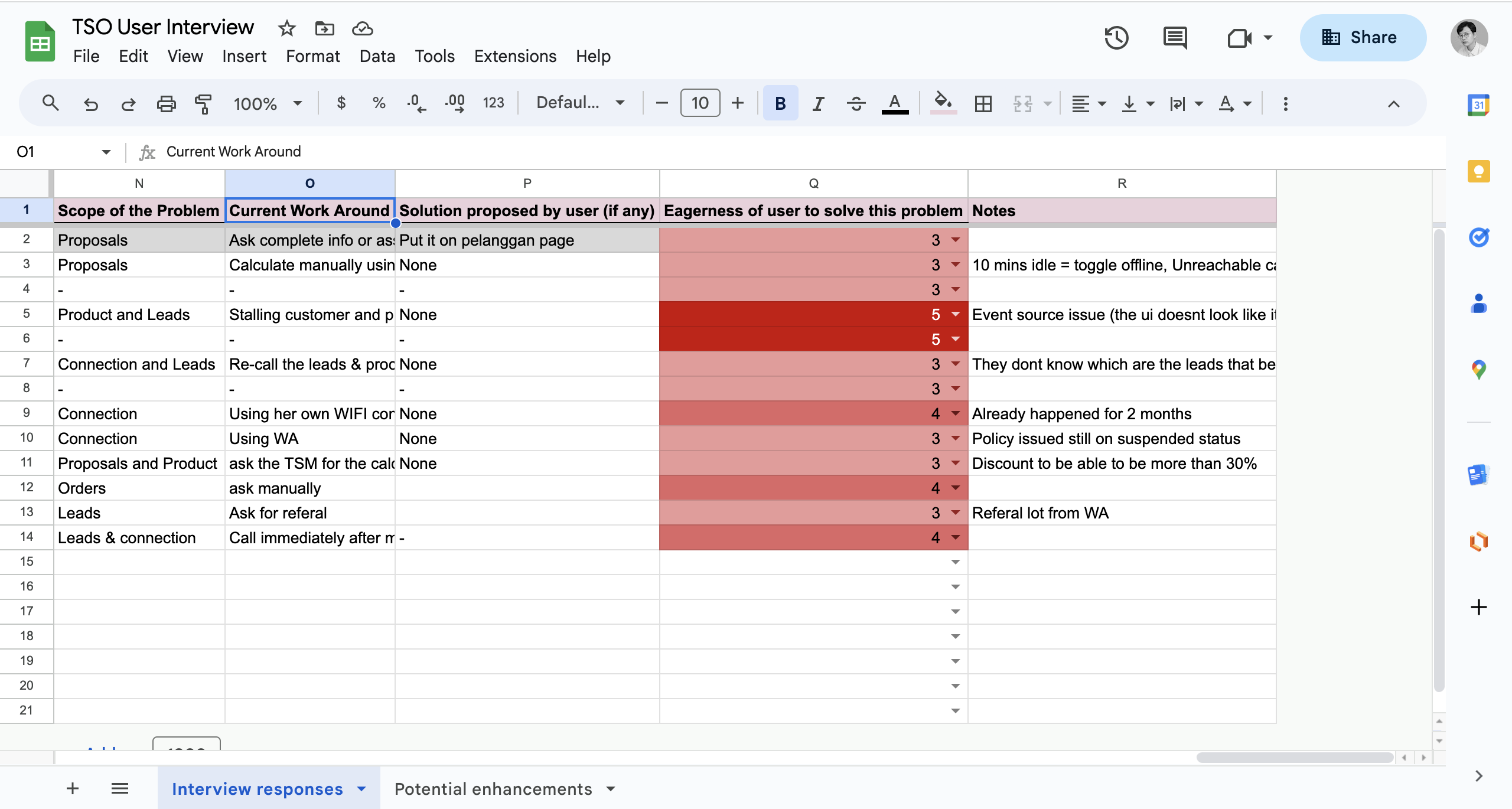Viewport: 1512px width, 809px height.
Task: Show all sheets list
Action: (x=120, y=788)
